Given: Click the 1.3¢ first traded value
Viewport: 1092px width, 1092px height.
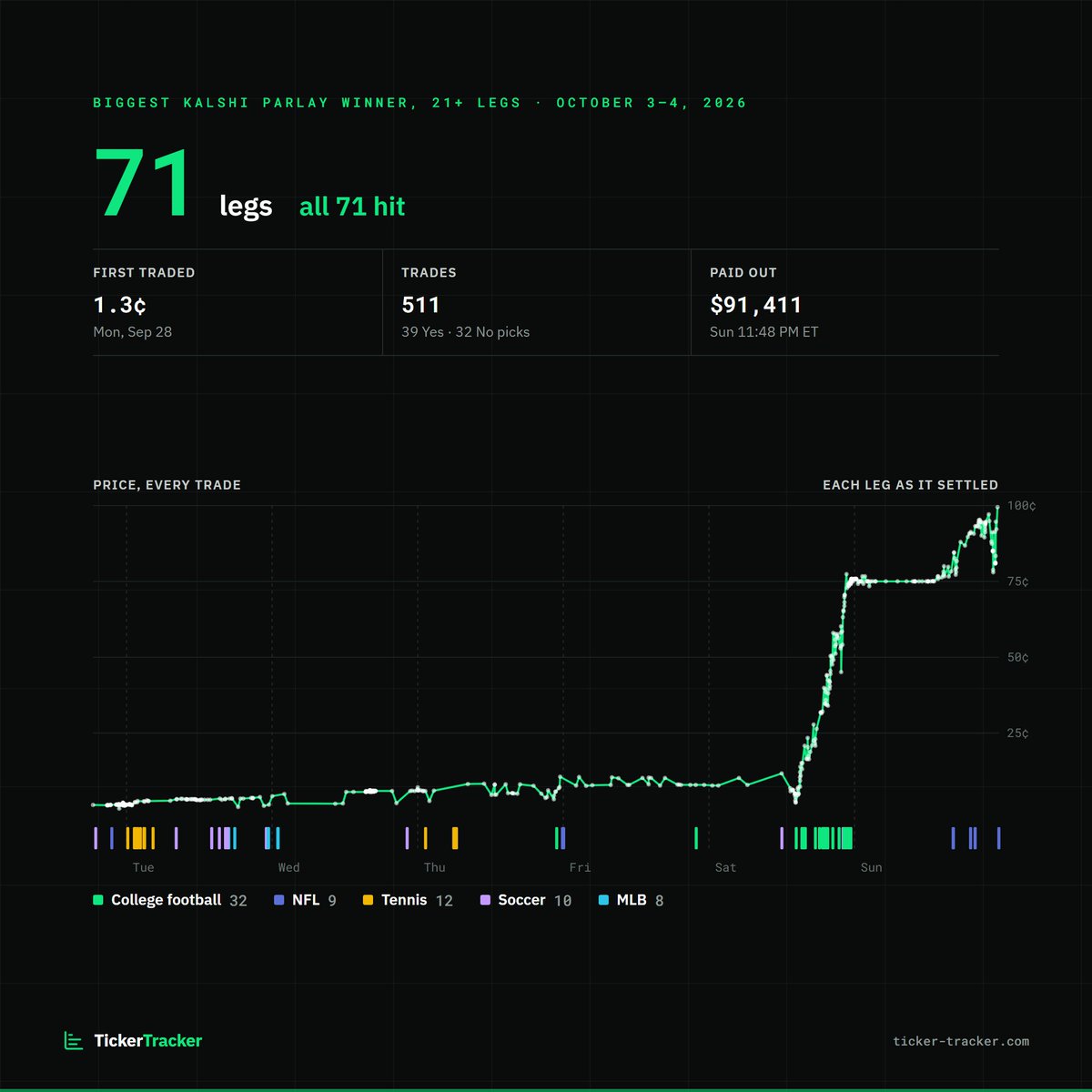Looking at the screenshot, I should [x=119, y=304].
